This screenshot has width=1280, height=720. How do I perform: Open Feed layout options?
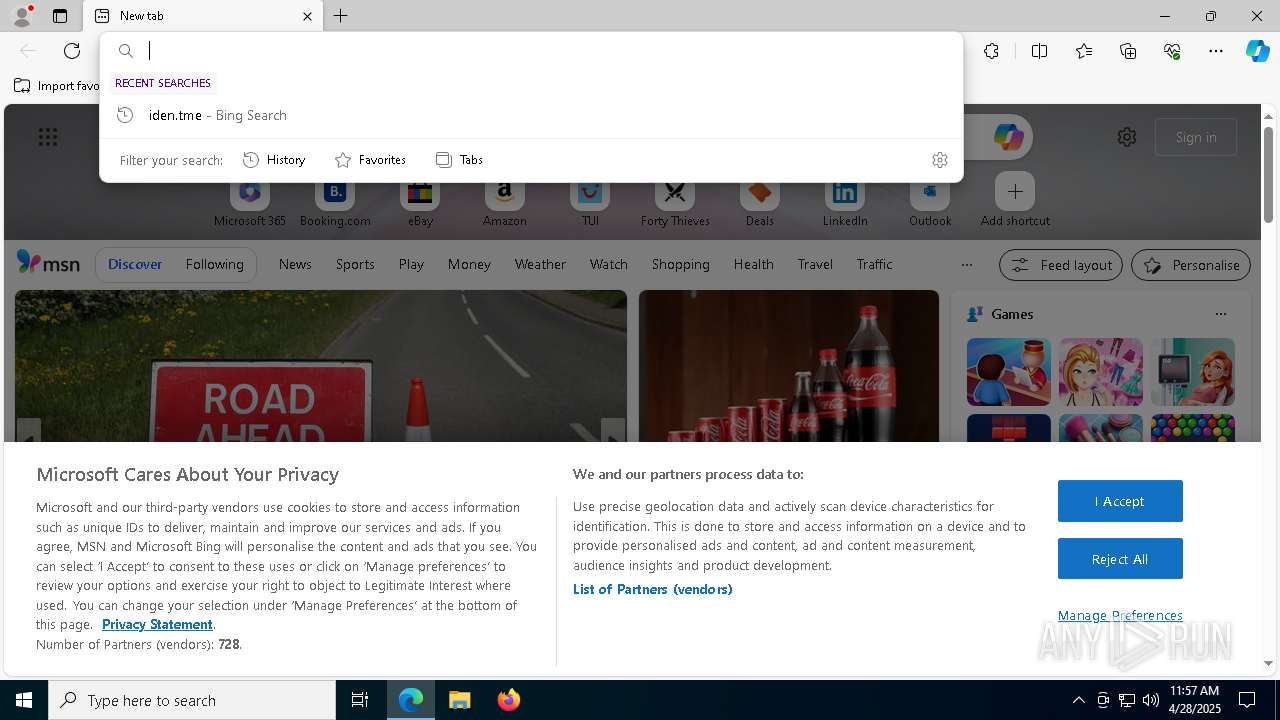click(x=1061, y=265)
